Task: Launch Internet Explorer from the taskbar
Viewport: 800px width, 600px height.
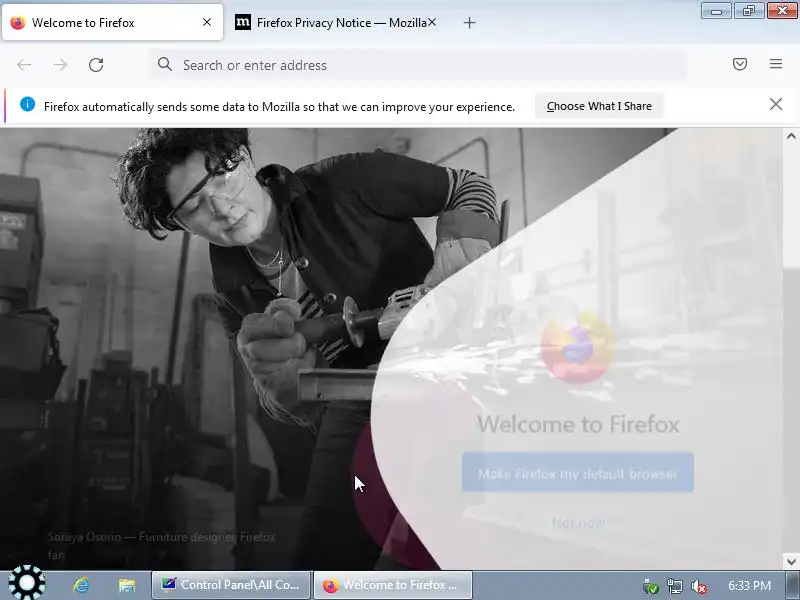Action: (x=81, y=585)
